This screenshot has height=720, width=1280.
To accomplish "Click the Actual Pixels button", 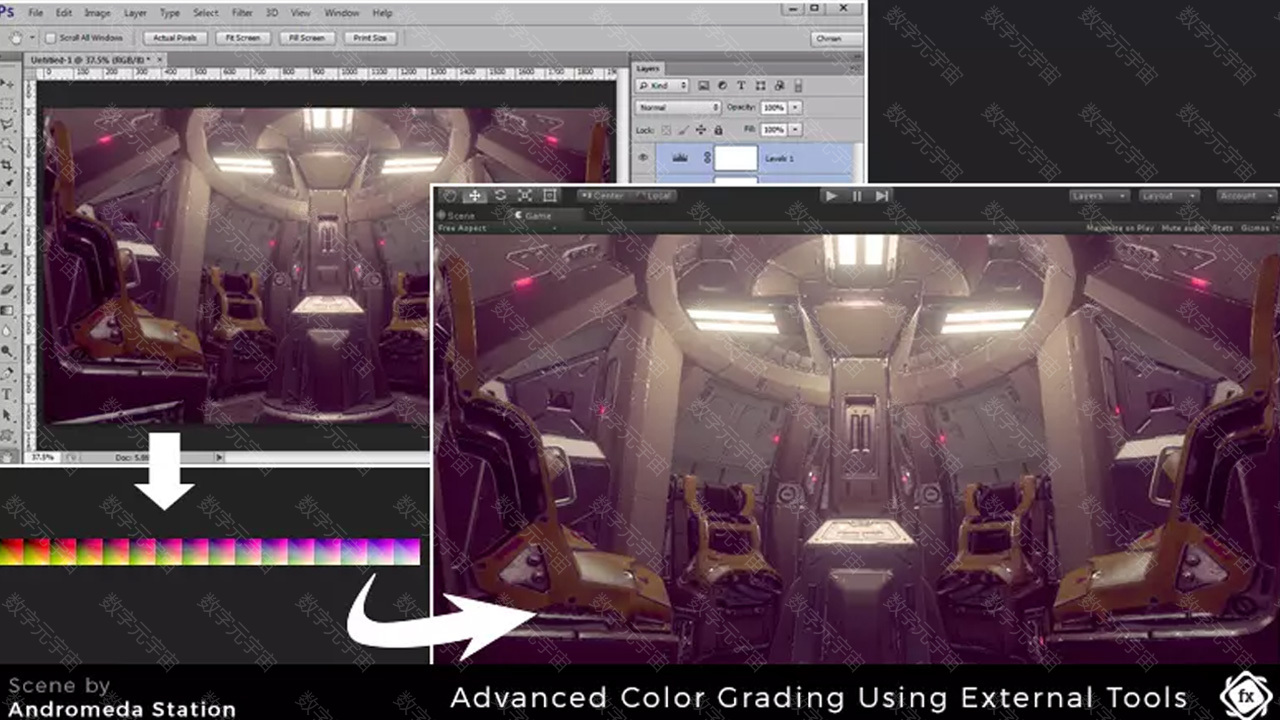I will coord(176,38).
